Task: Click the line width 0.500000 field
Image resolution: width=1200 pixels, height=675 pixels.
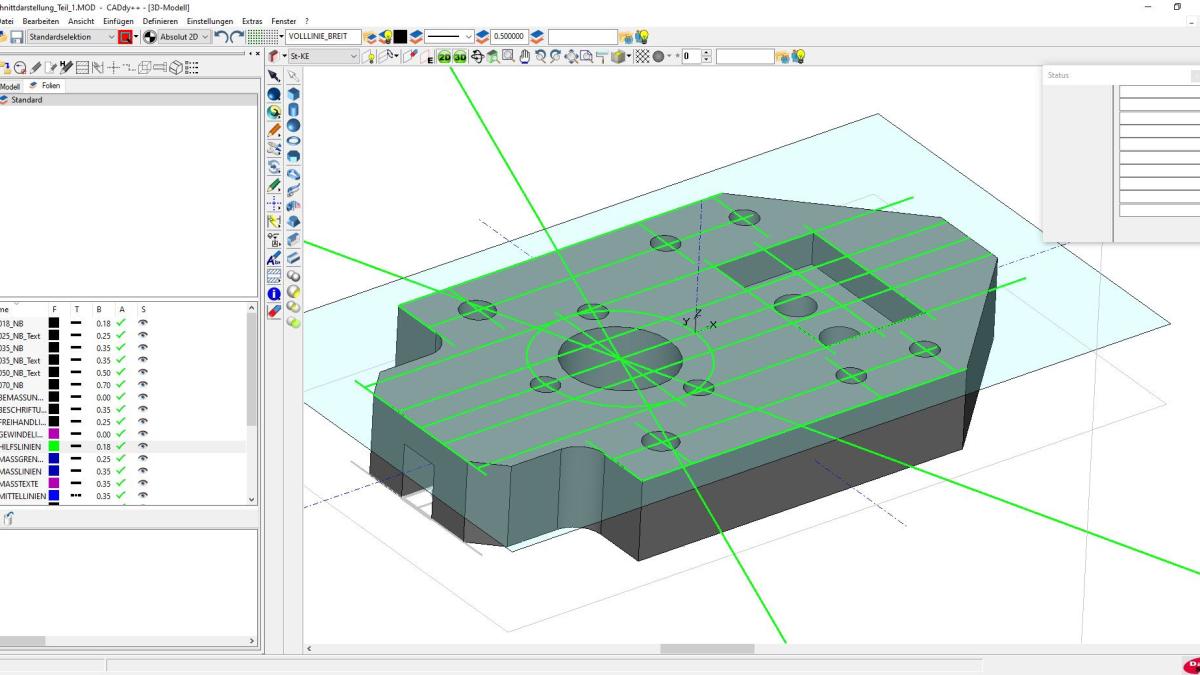Action: pyautogui.click(x=509, y=37)
